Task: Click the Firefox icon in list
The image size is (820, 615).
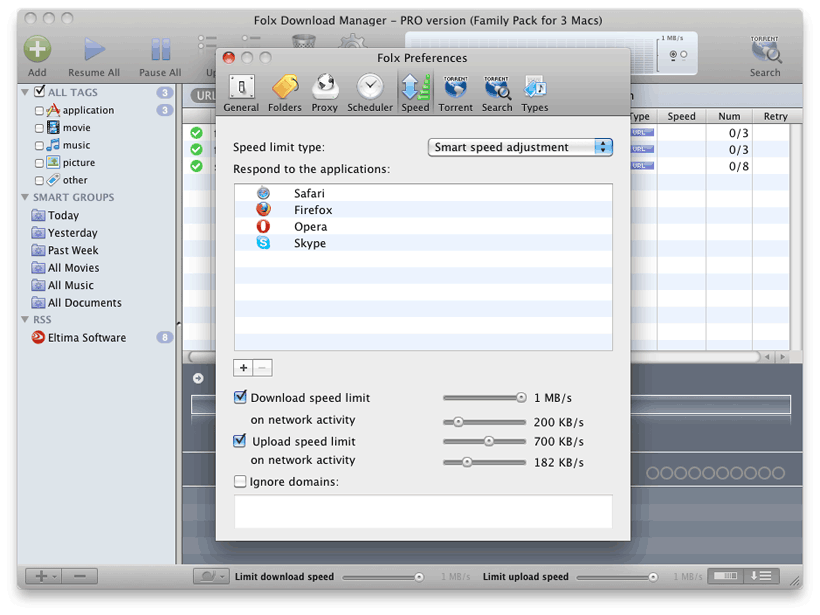Action: tap(263, 209)
